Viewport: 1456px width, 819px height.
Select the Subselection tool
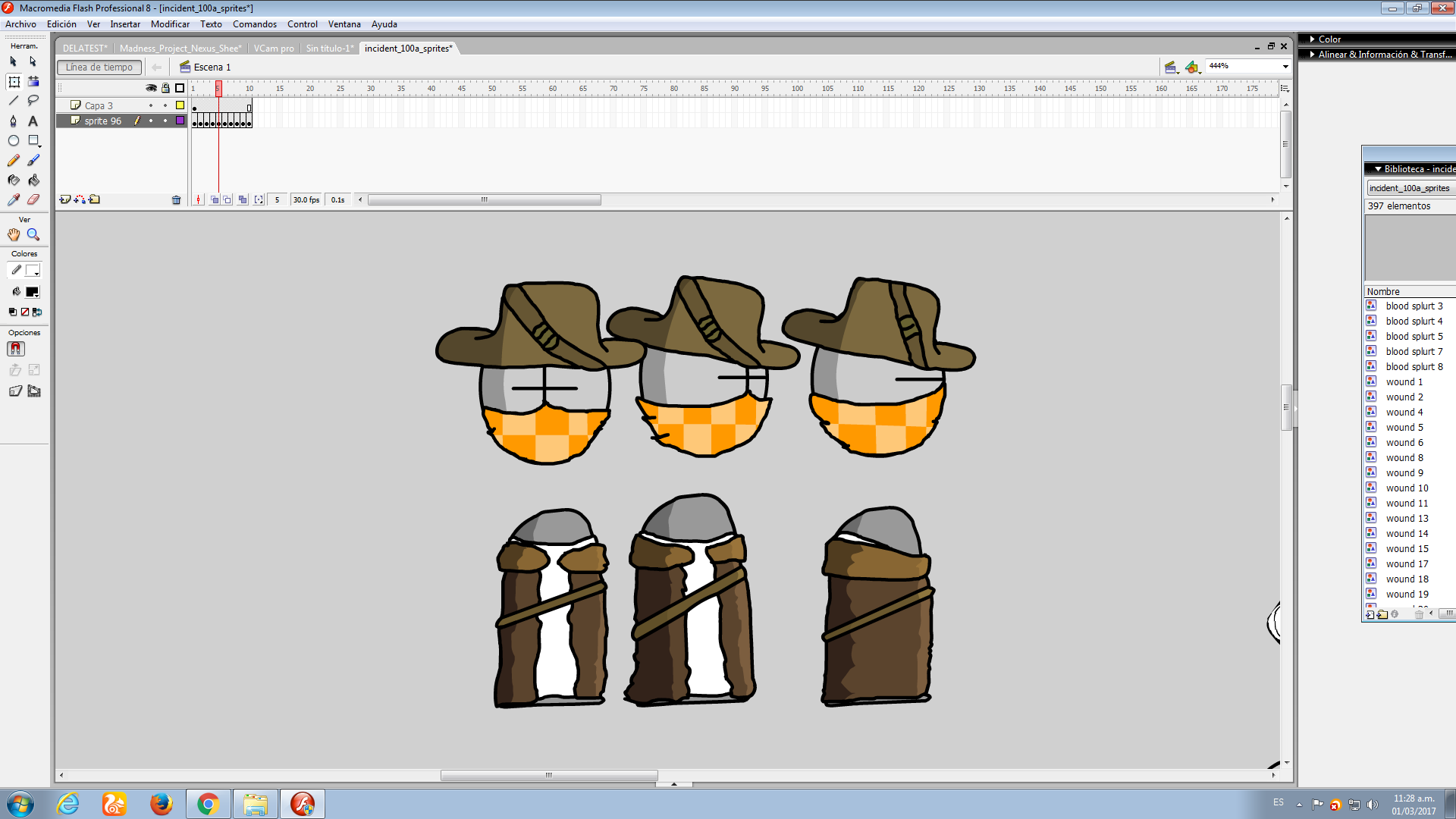(x=33, y=61)
